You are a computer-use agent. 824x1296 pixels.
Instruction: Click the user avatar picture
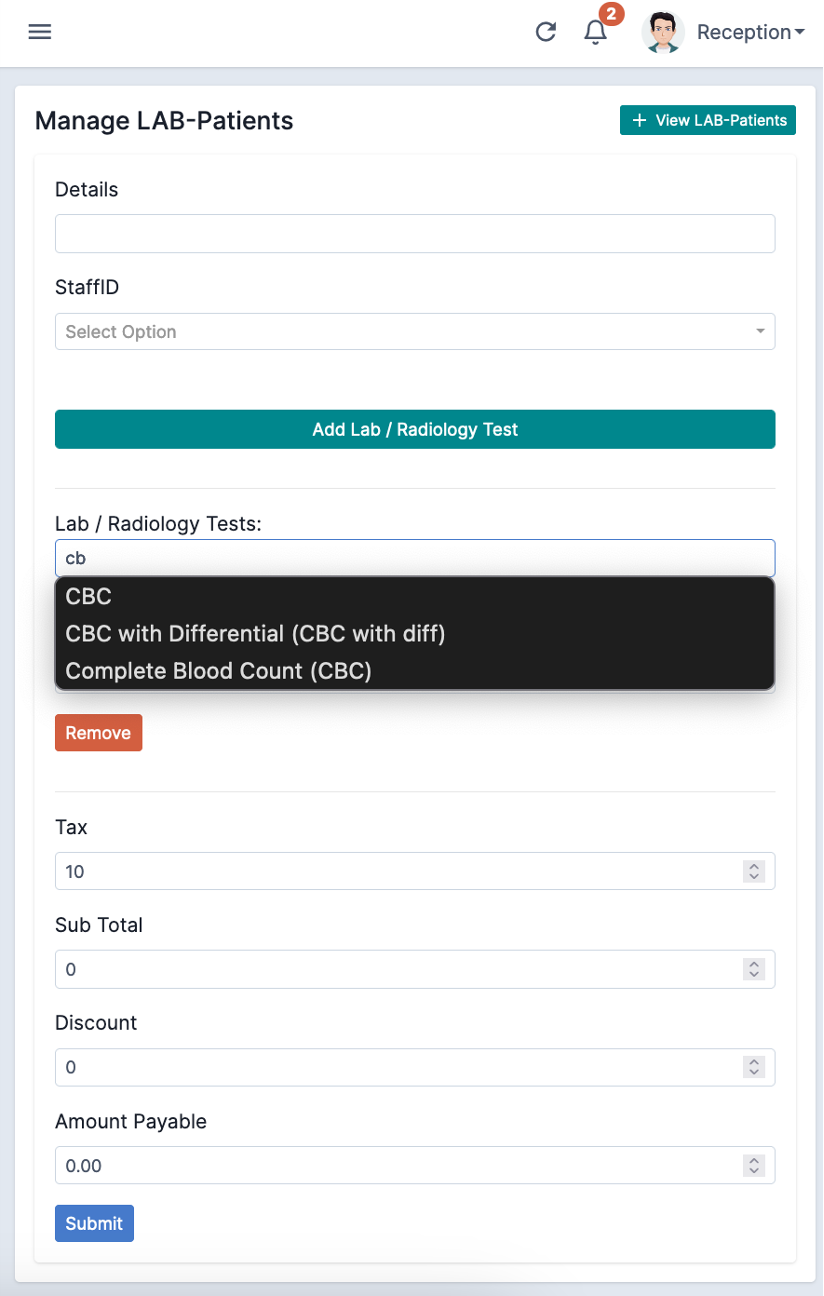pos(662,32)
